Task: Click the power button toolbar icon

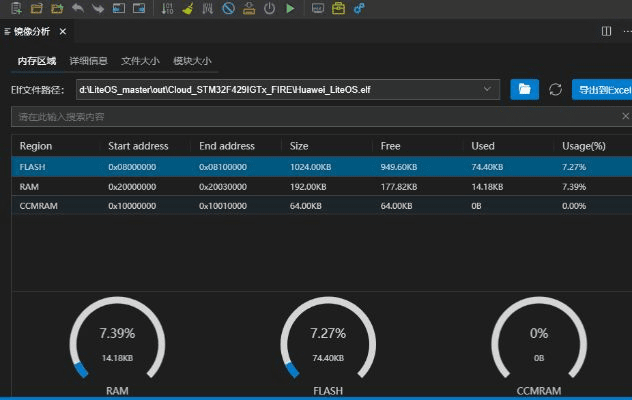Action: pyautogui.click(x=269, y=9)
